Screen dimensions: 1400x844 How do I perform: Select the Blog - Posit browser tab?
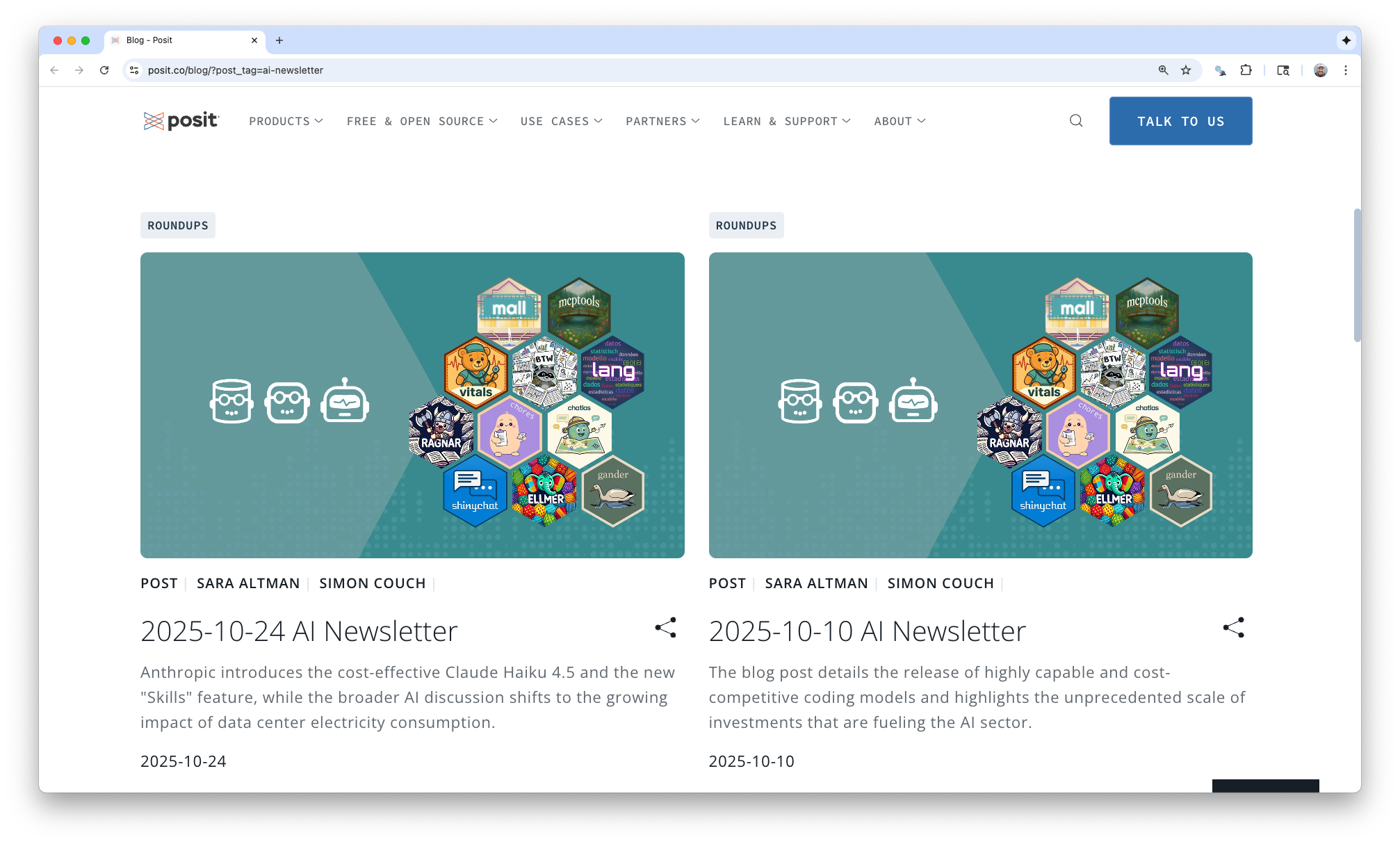click(x=184, y=40)
